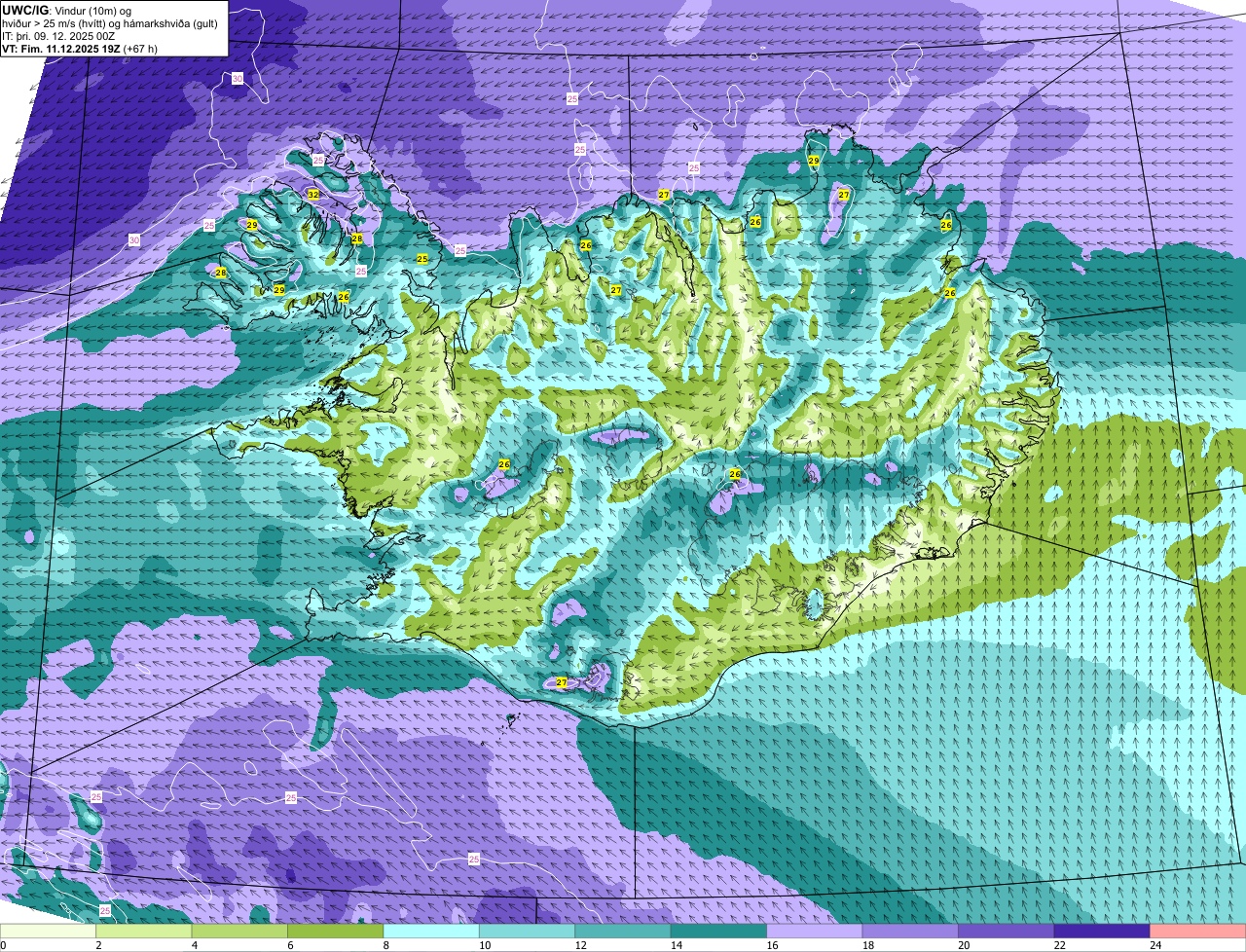Select the 6–8 m/s olive green legend swatch
This screenshot has height=952, width=1246.
coord(336,932)
